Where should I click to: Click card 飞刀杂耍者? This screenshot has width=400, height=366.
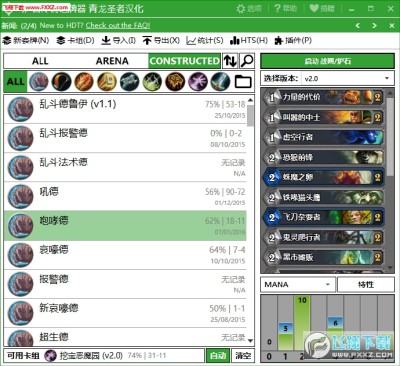[x=323, y=217]
